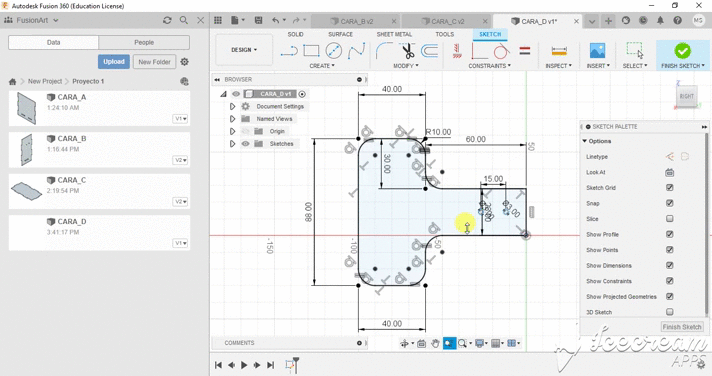712x376 pixels.
Task: Expand the Named Views tree node
Action: tap(232, 119)
